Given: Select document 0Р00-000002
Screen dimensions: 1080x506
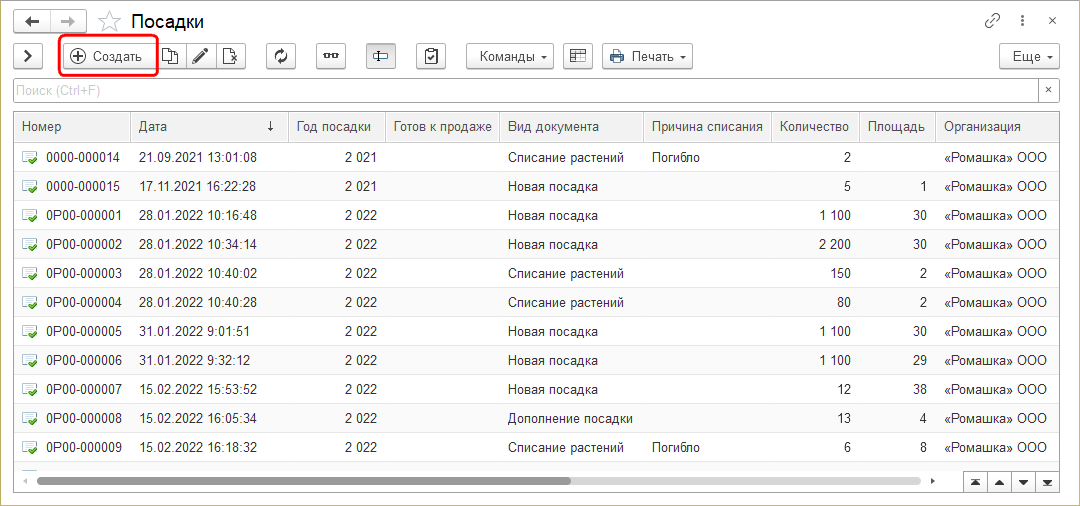Looking at the screenshot, I should 537,244.
